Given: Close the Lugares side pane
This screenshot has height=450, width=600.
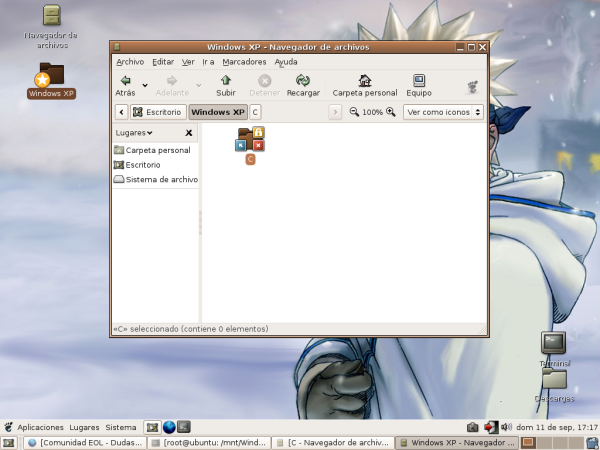Looking at the screenshot, I should 189,133.
